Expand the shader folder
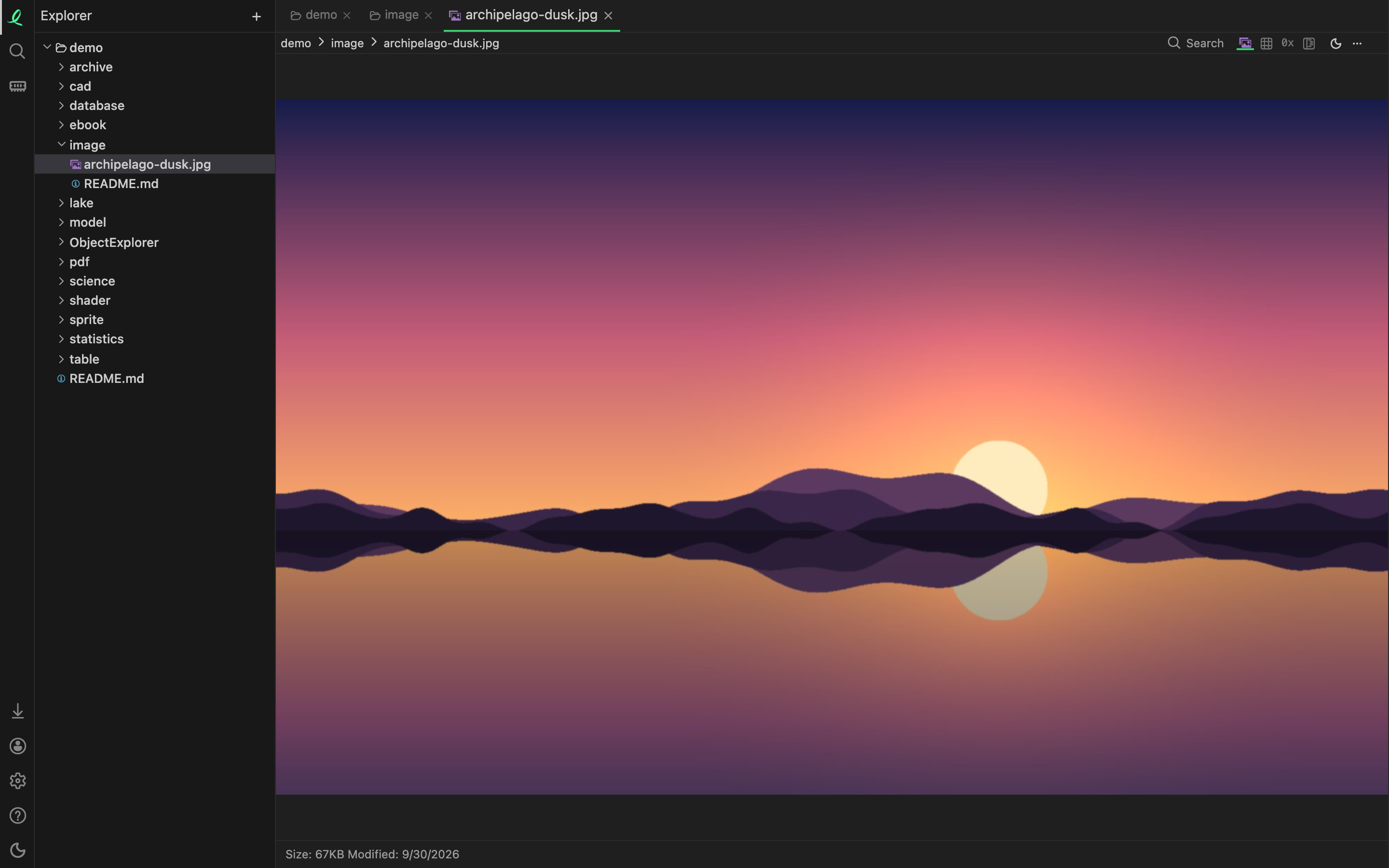Image resolution: width=1389 pixels, height=868 pixels. tap(61, 300)
